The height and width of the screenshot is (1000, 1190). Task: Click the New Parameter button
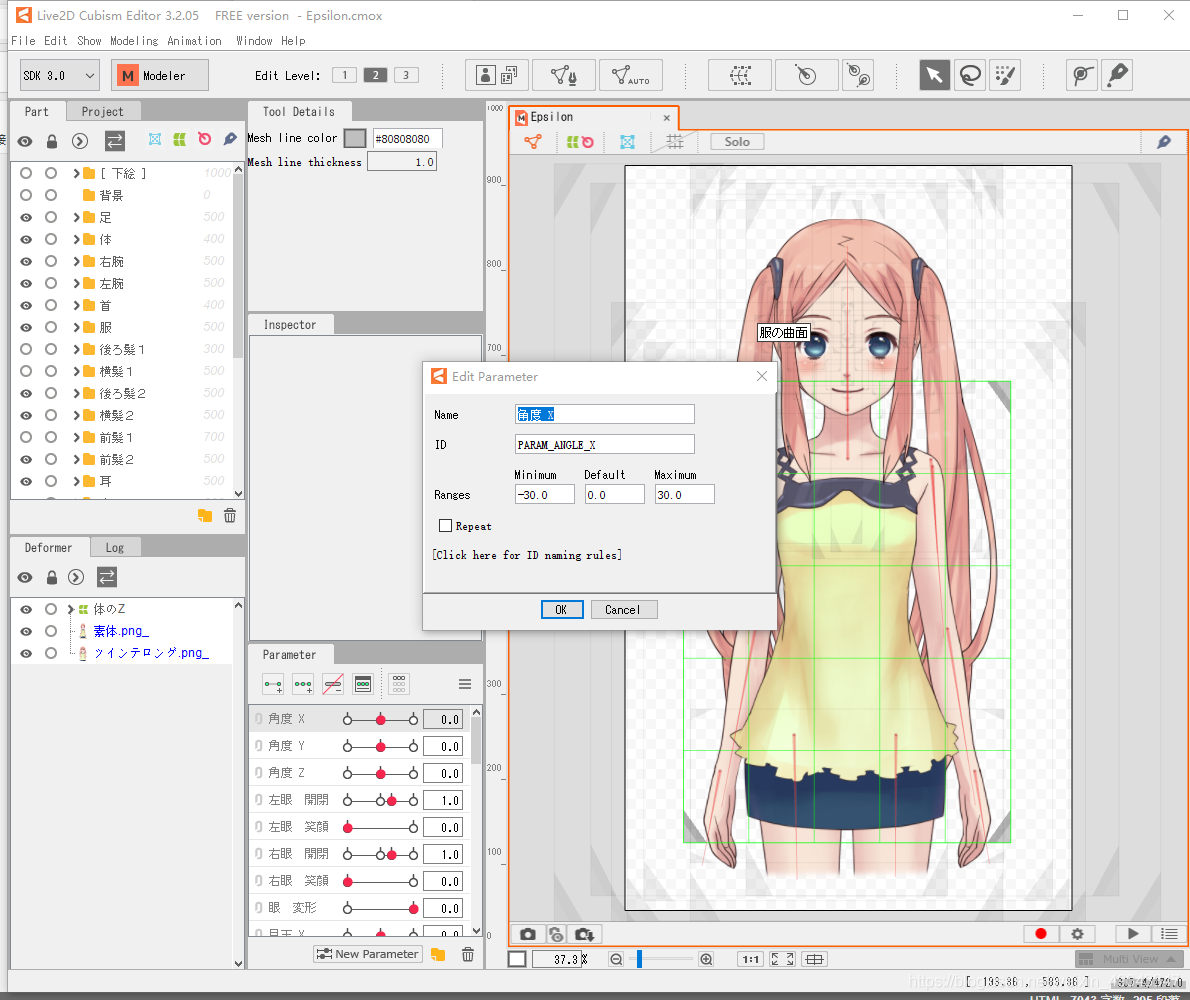click(x=368, y=954)
